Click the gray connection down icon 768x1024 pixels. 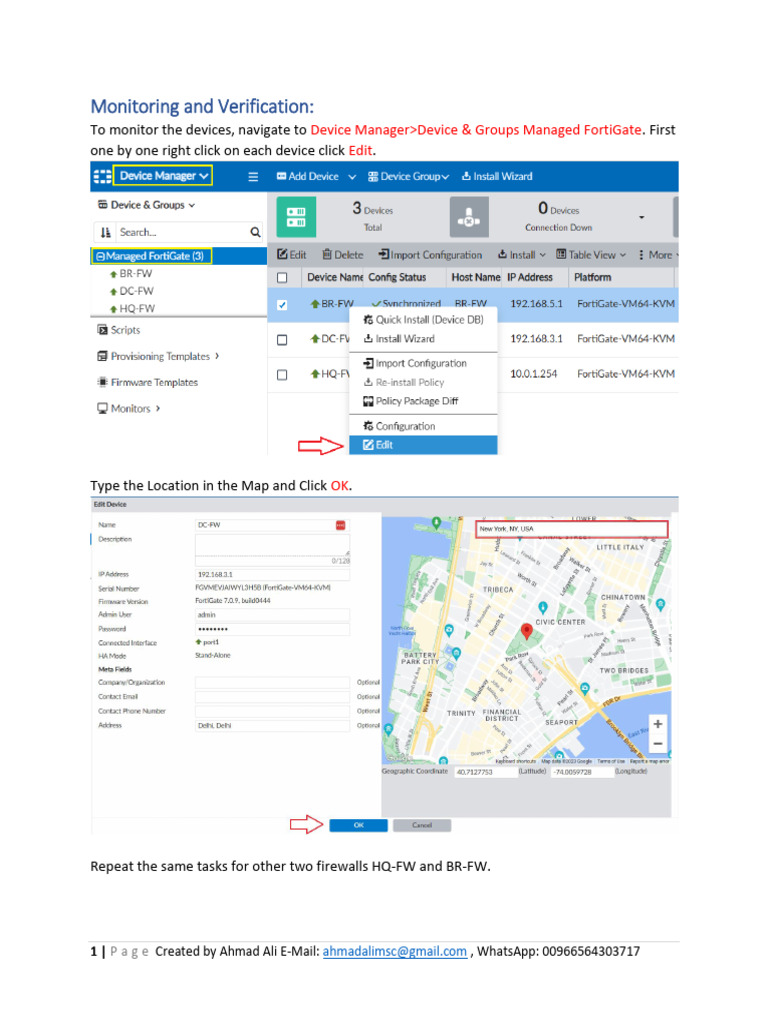tap(469, 217)
